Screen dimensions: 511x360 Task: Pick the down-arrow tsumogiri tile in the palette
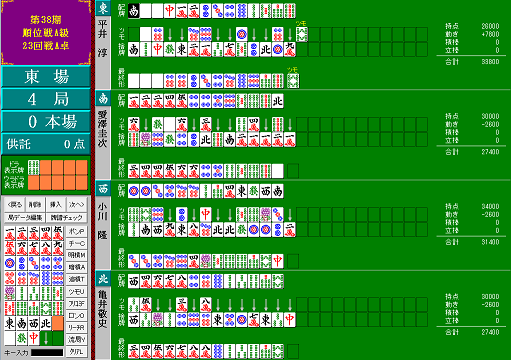coord(46,338)
